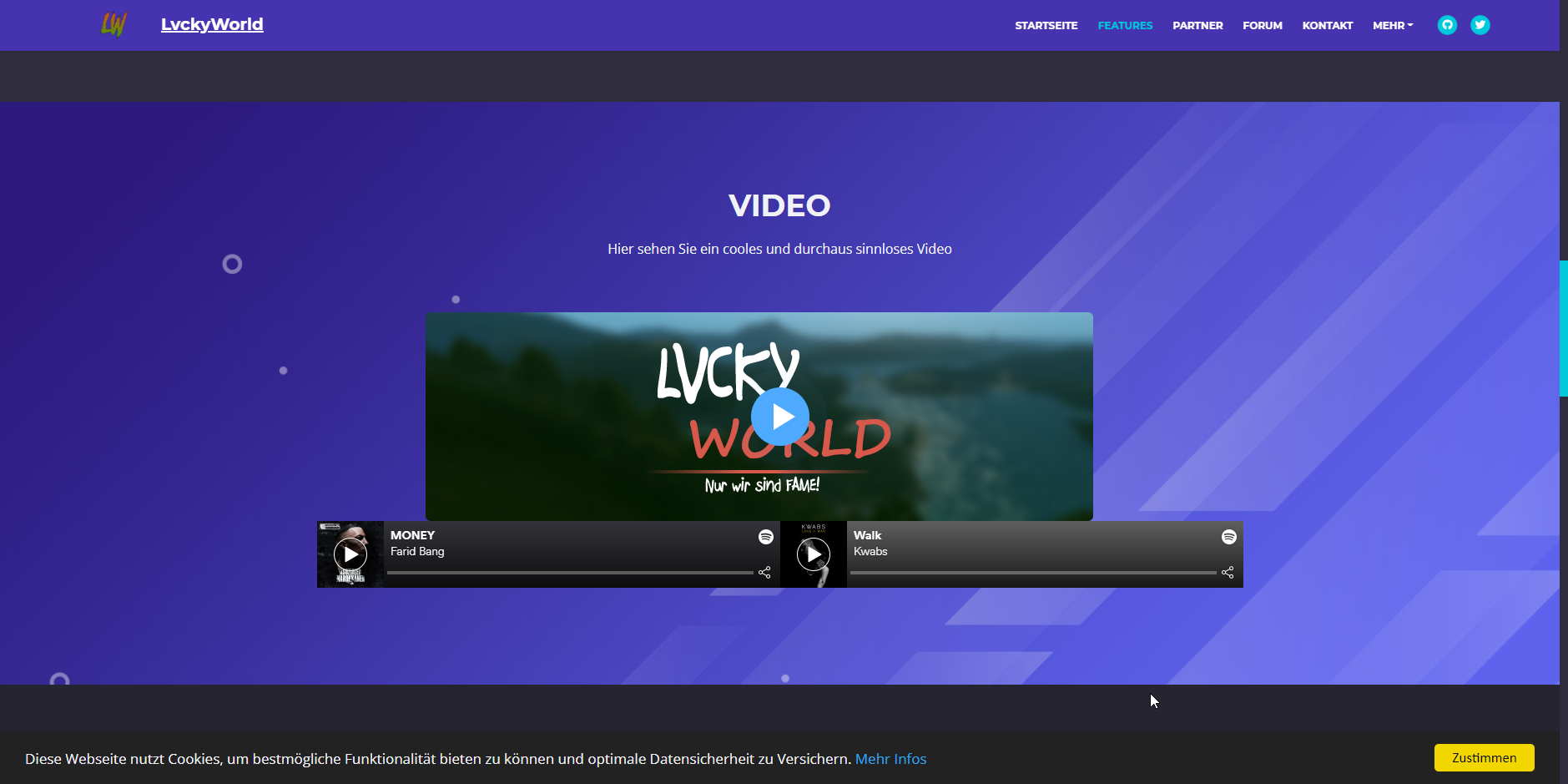Navigate to the FORUM
The image size is (1568, 784).
[1262, 26]
